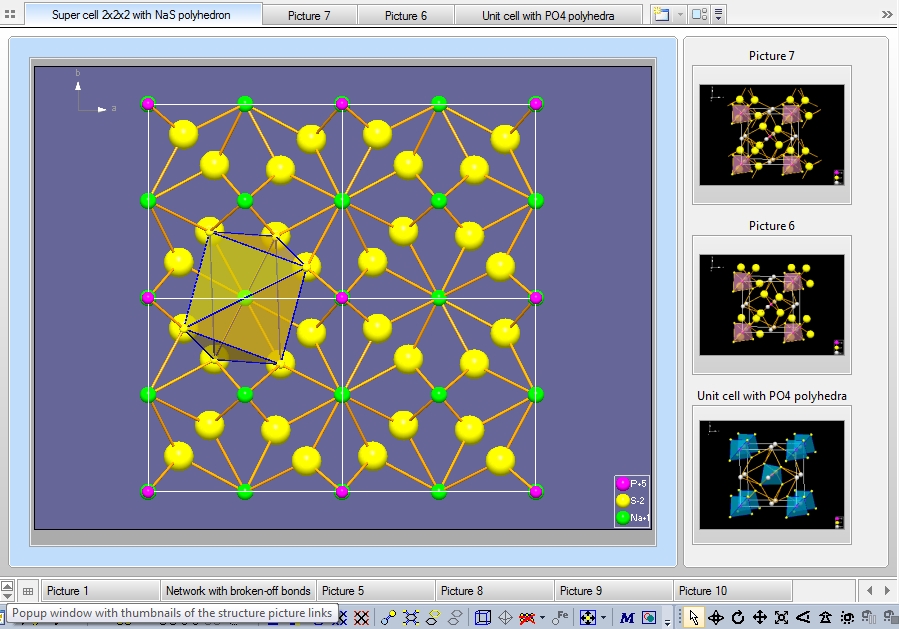Click the rotate tool icon
The width and height of the screenshot is (899, 629).
pos(738,618)
